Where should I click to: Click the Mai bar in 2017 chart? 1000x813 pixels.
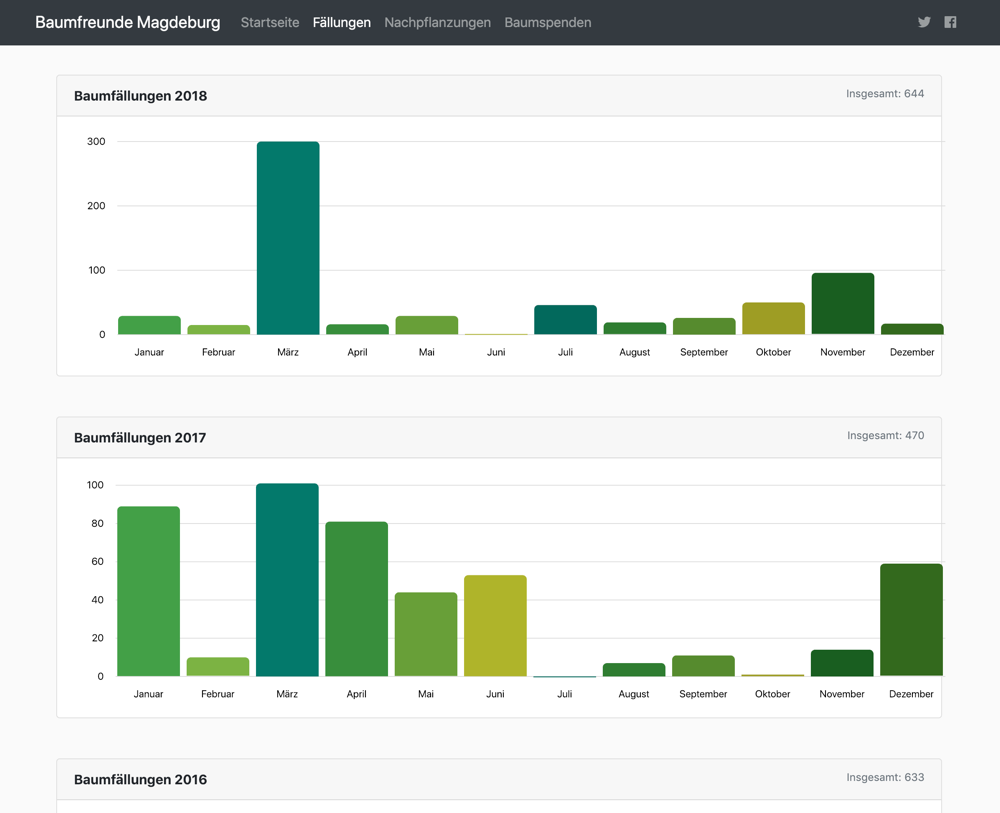[426, 634]
